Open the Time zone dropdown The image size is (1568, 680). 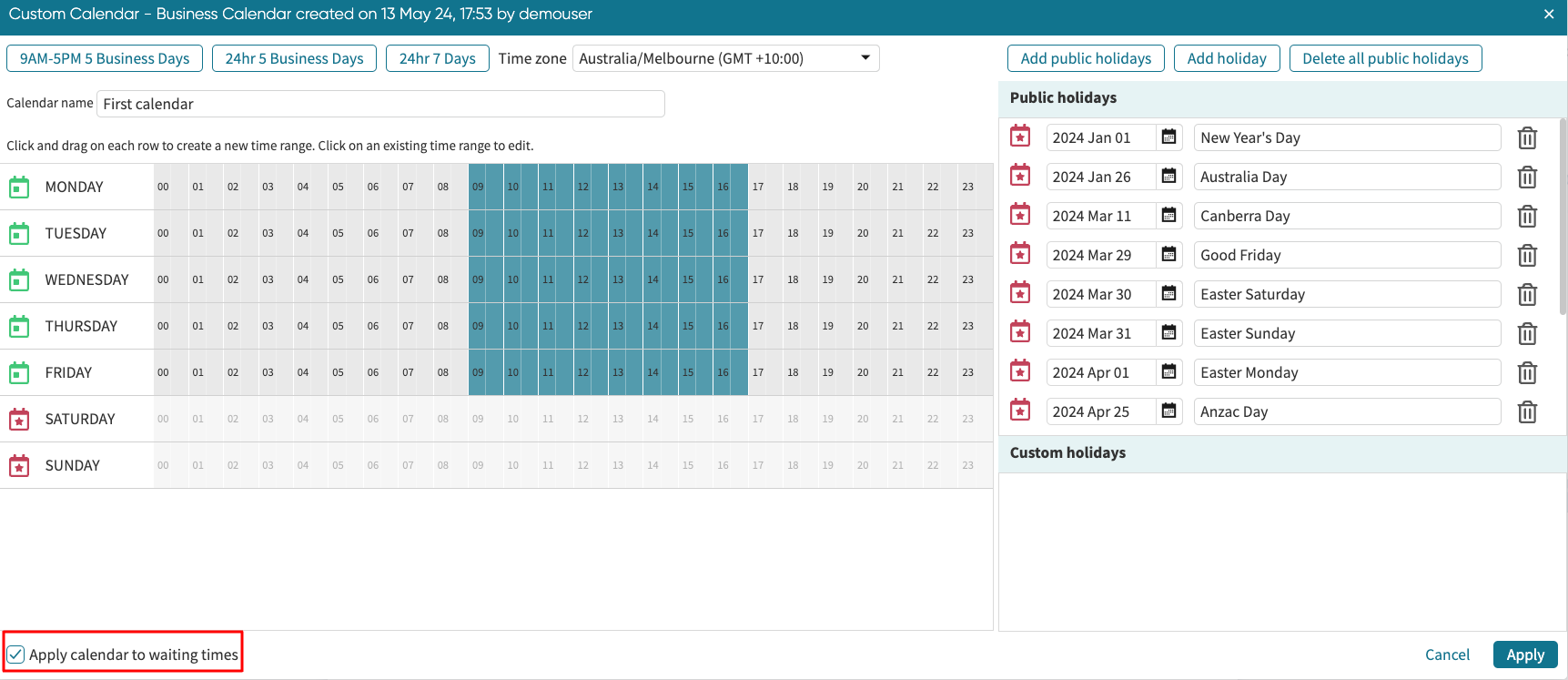pos(725,58)
